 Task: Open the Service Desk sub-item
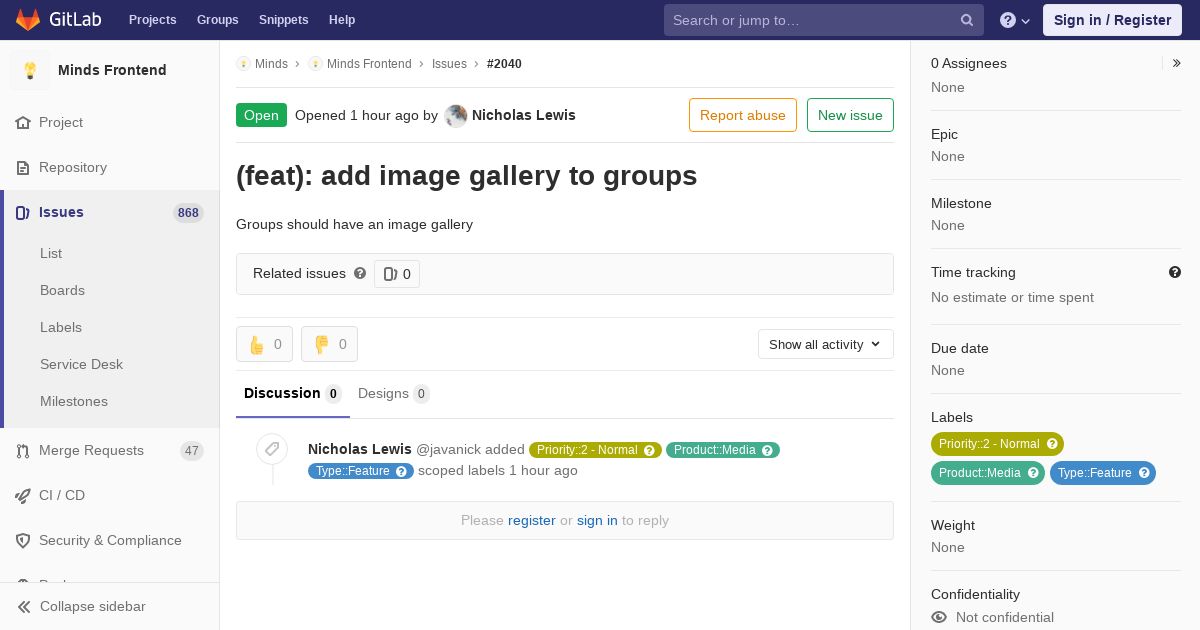tap(110, 364)
